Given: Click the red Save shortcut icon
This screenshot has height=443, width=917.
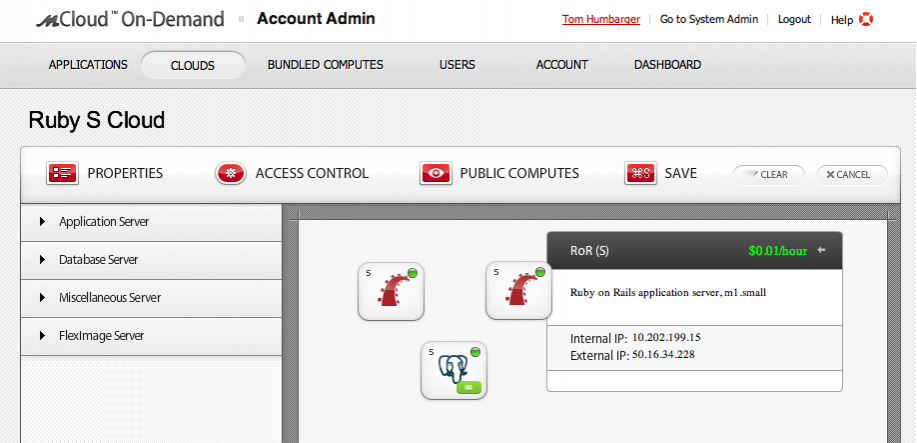Looking at the screenshot, I should point(640,173).
